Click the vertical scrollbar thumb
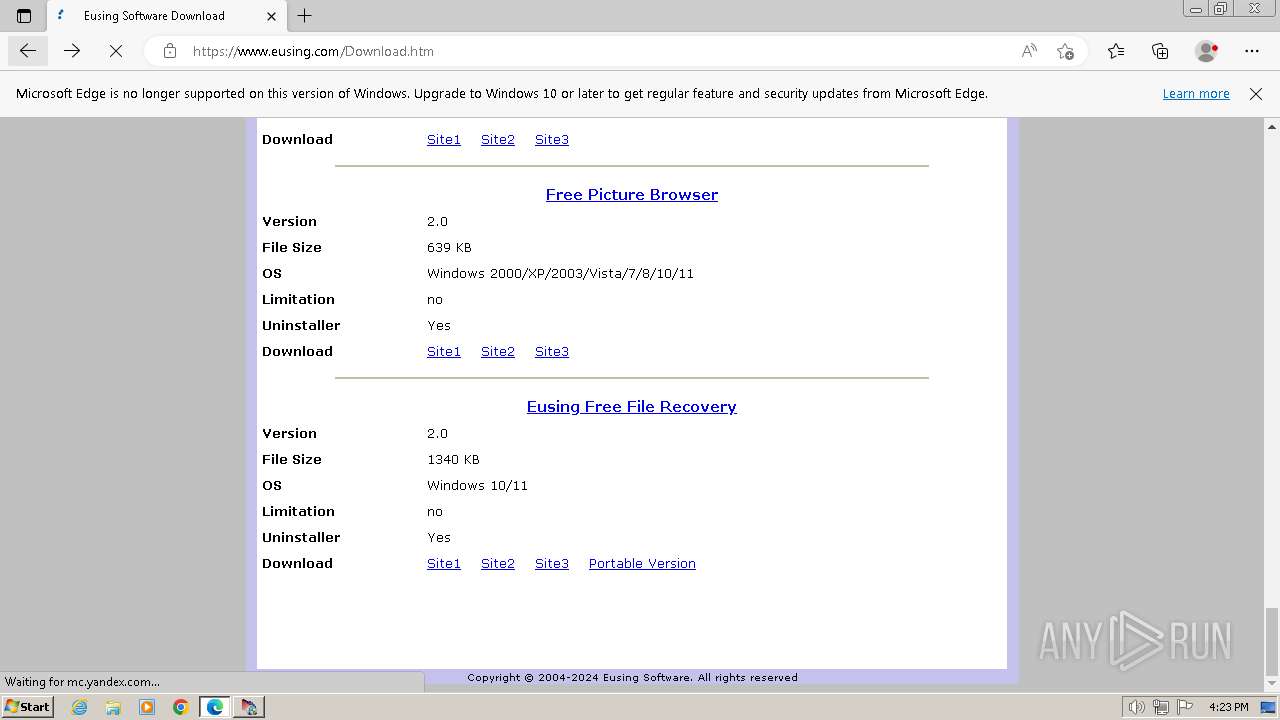The width and height of the screenshot is (1280, 720). tap(1272, 640)
